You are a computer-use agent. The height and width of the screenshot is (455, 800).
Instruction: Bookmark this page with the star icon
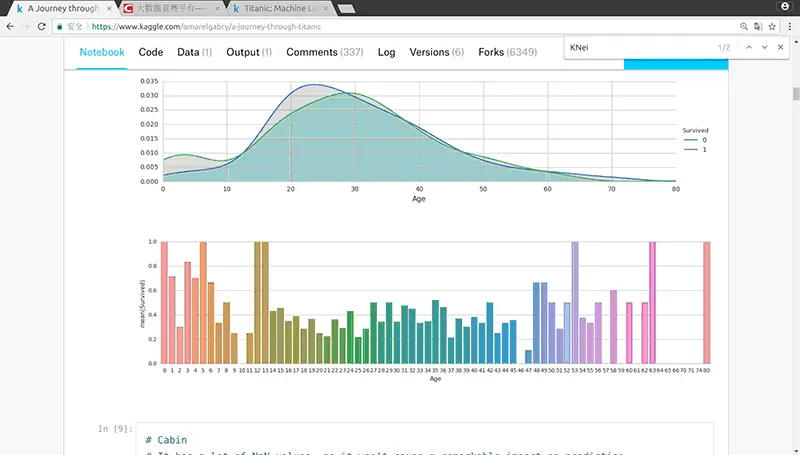tap(772, 27)
